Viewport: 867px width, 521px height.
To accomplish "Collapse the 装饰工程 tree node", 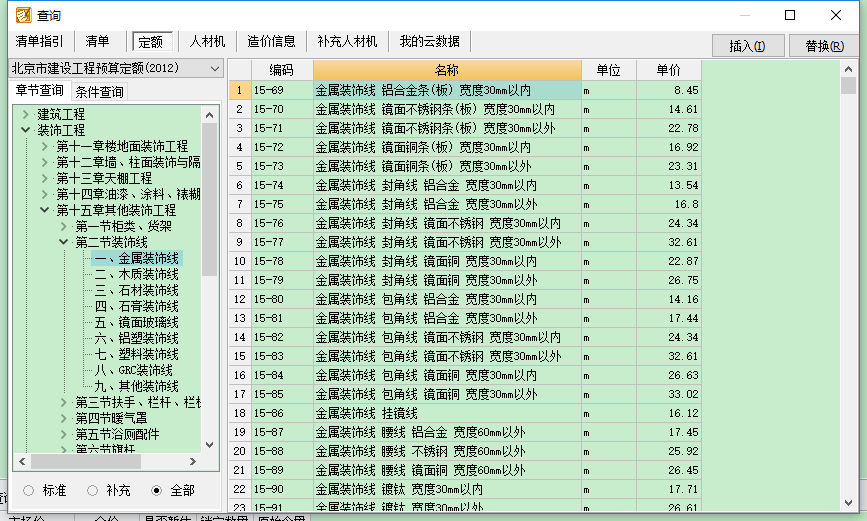I will 25,130.
